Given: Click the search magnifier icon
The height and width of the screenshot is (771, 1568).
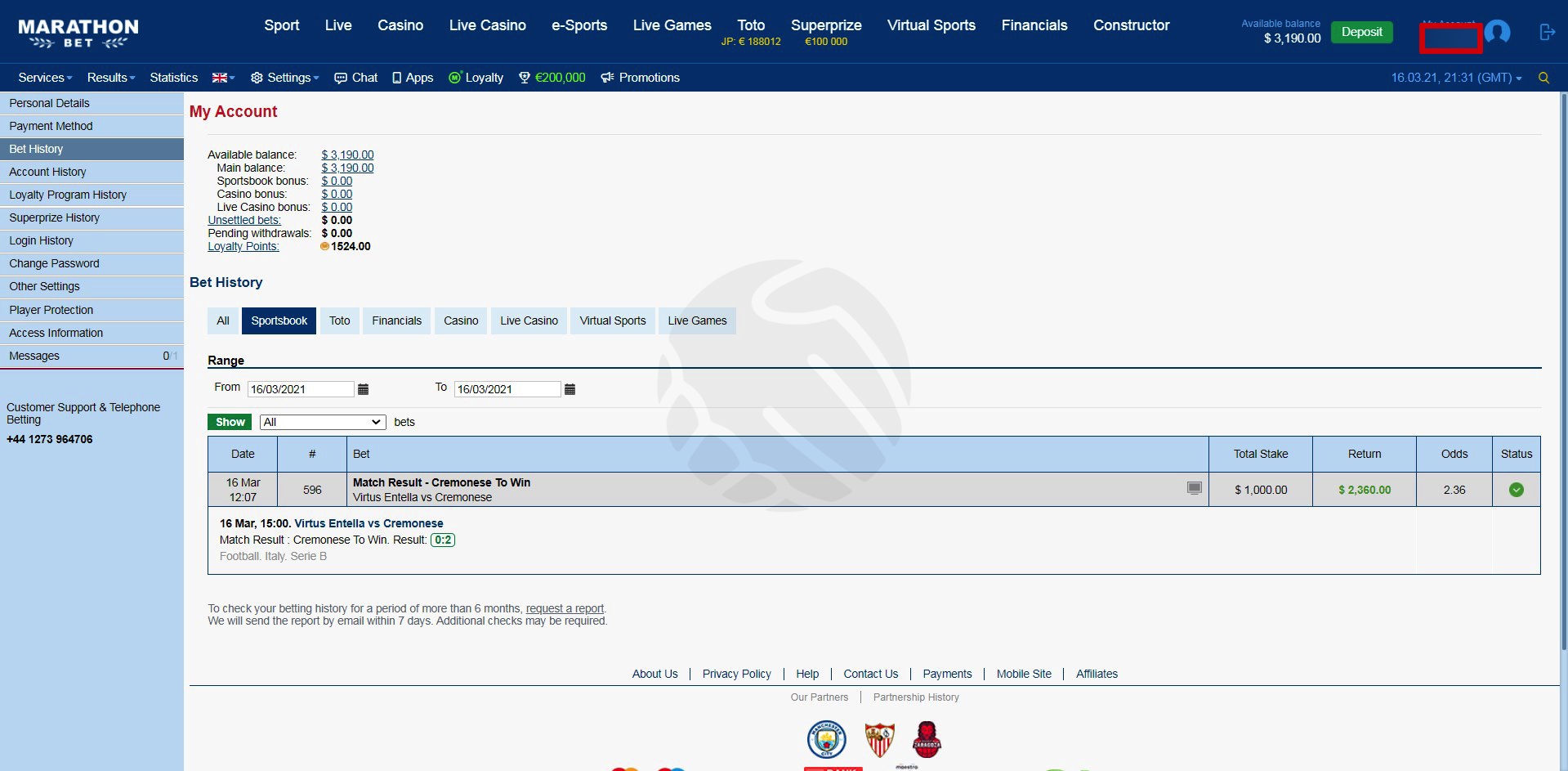Looking at the screenshot, I should [x=1543, y=78].
